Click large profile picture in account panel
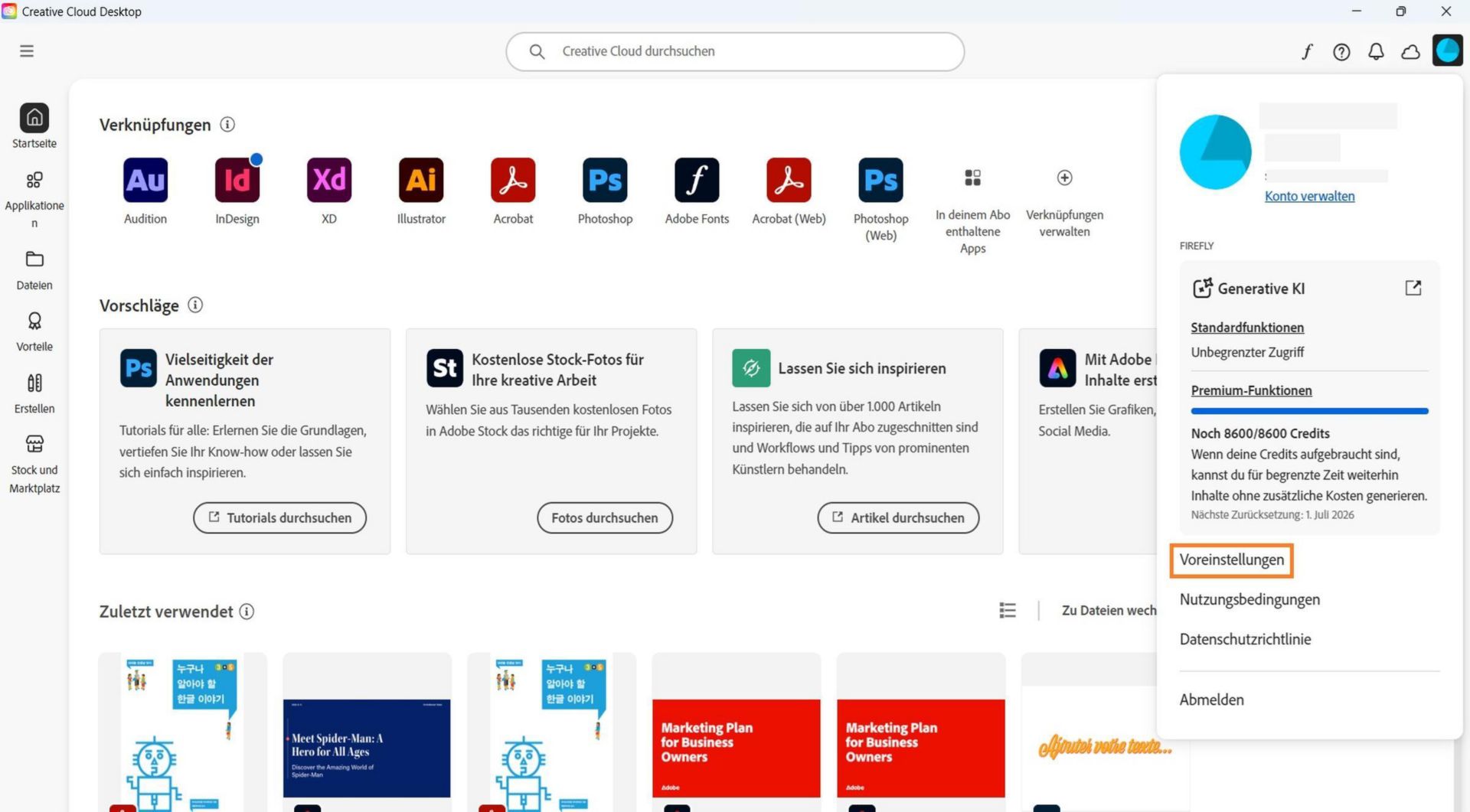 tap(1215, 152)
